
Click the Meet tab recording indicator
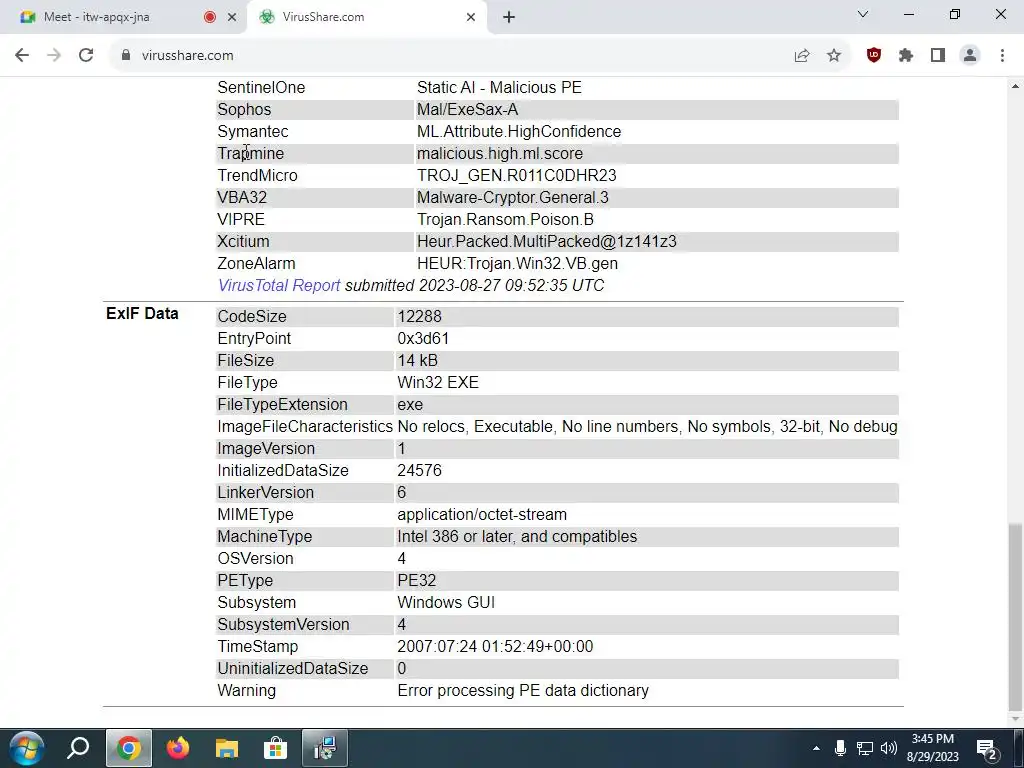(210, 17)
